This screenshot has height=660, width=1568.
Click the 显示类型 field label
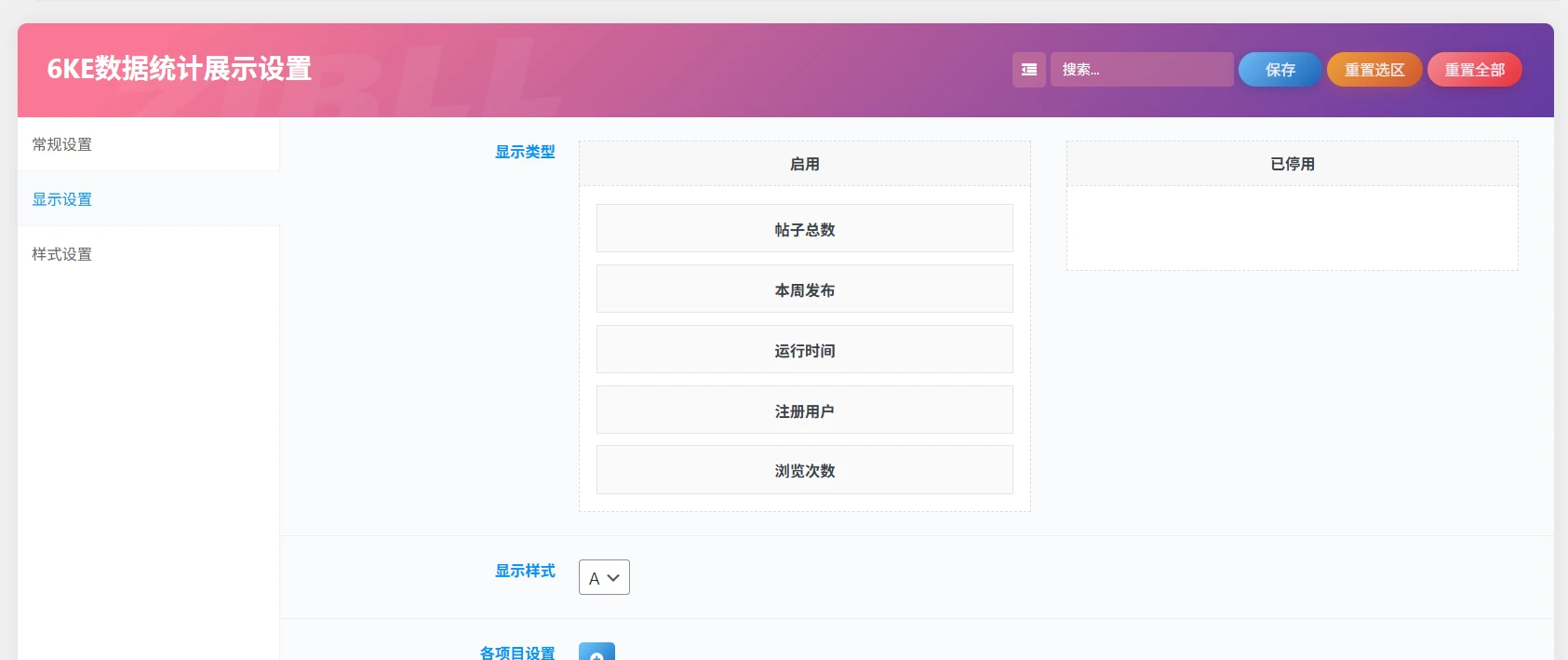pyautogui.click(x=525, y=152)
